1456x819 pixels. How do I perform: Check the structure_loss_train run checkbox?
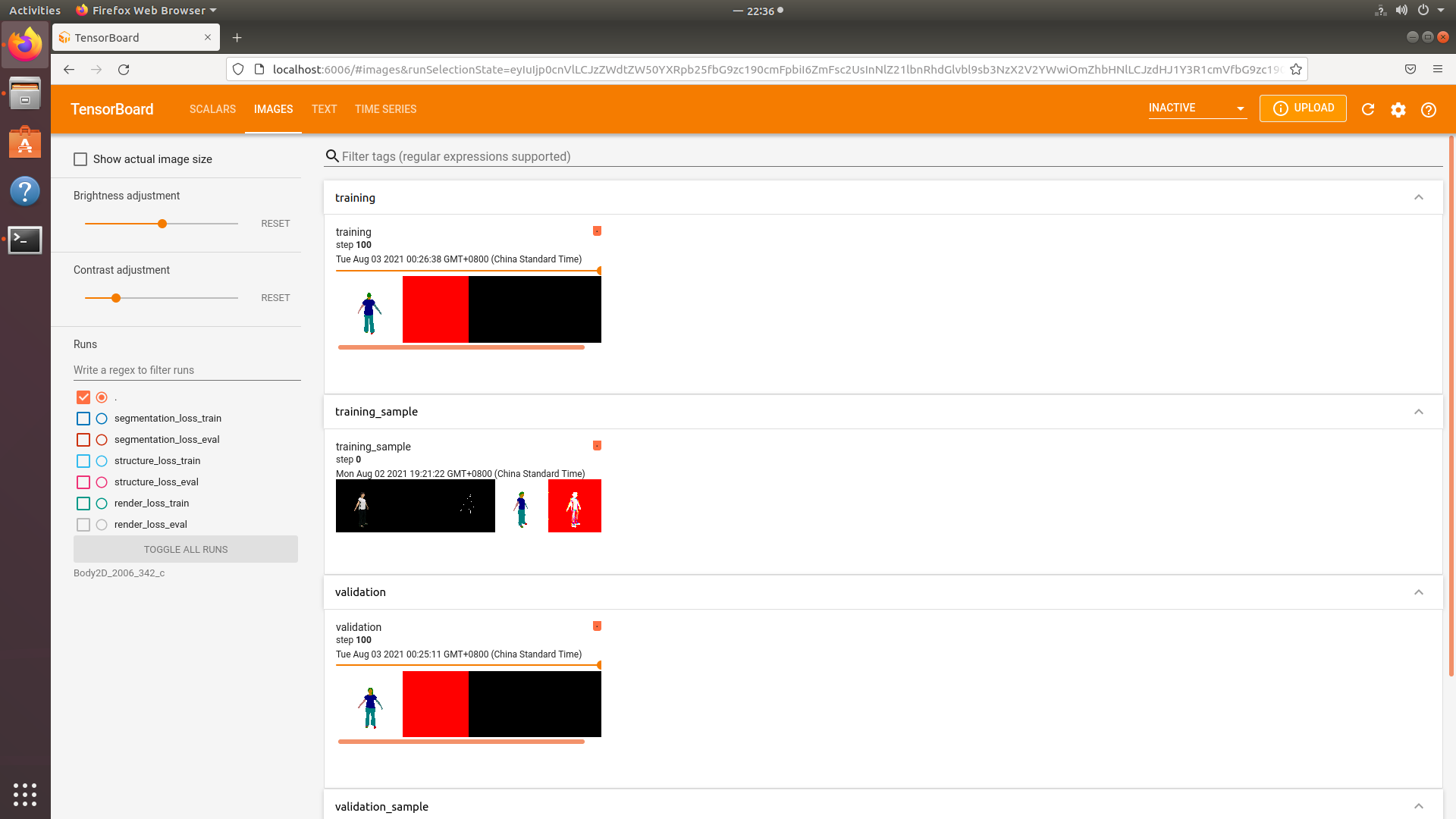click(83, 461)
